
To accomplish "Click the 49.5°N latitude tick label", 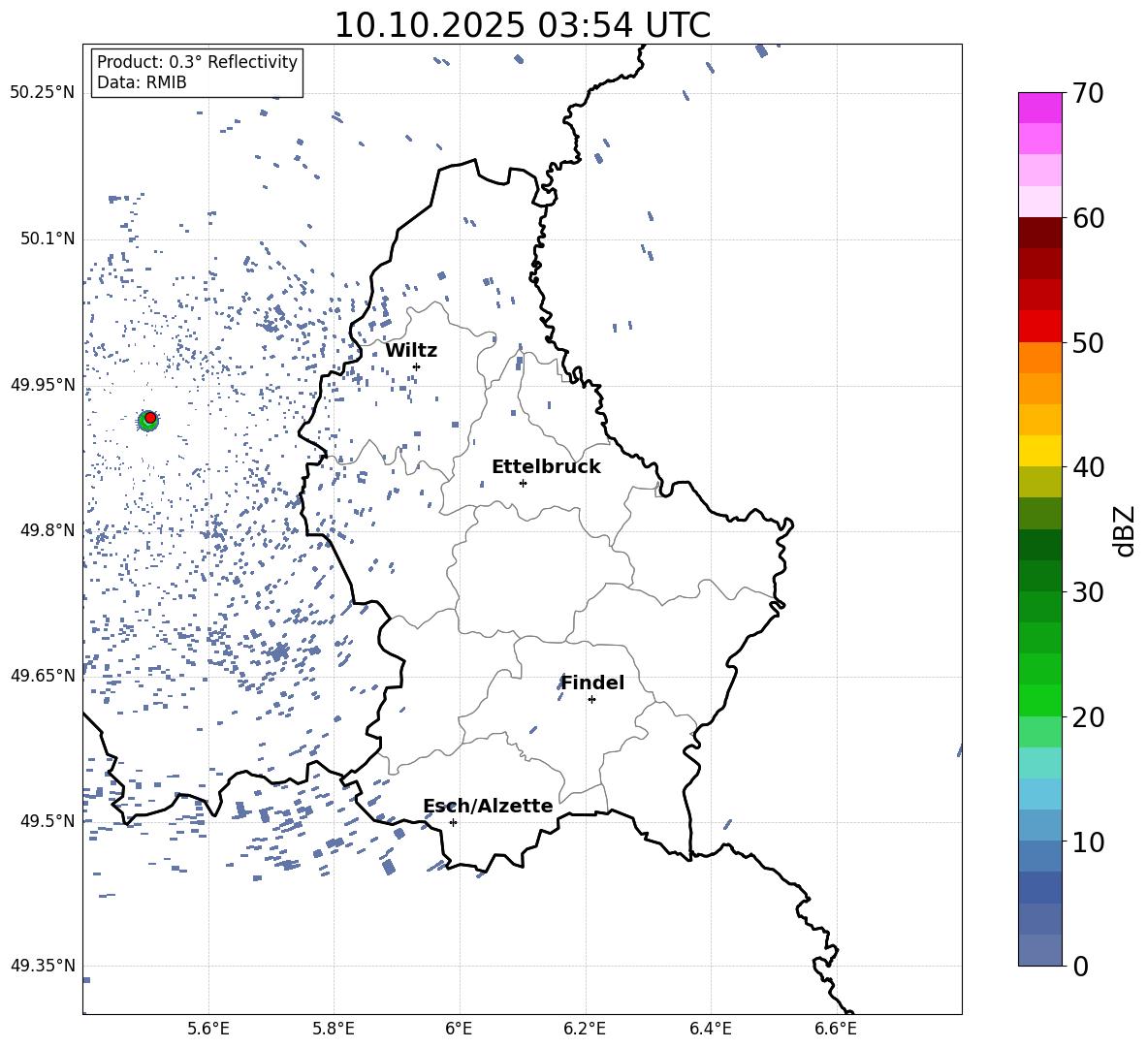I will tap(47, 820).
